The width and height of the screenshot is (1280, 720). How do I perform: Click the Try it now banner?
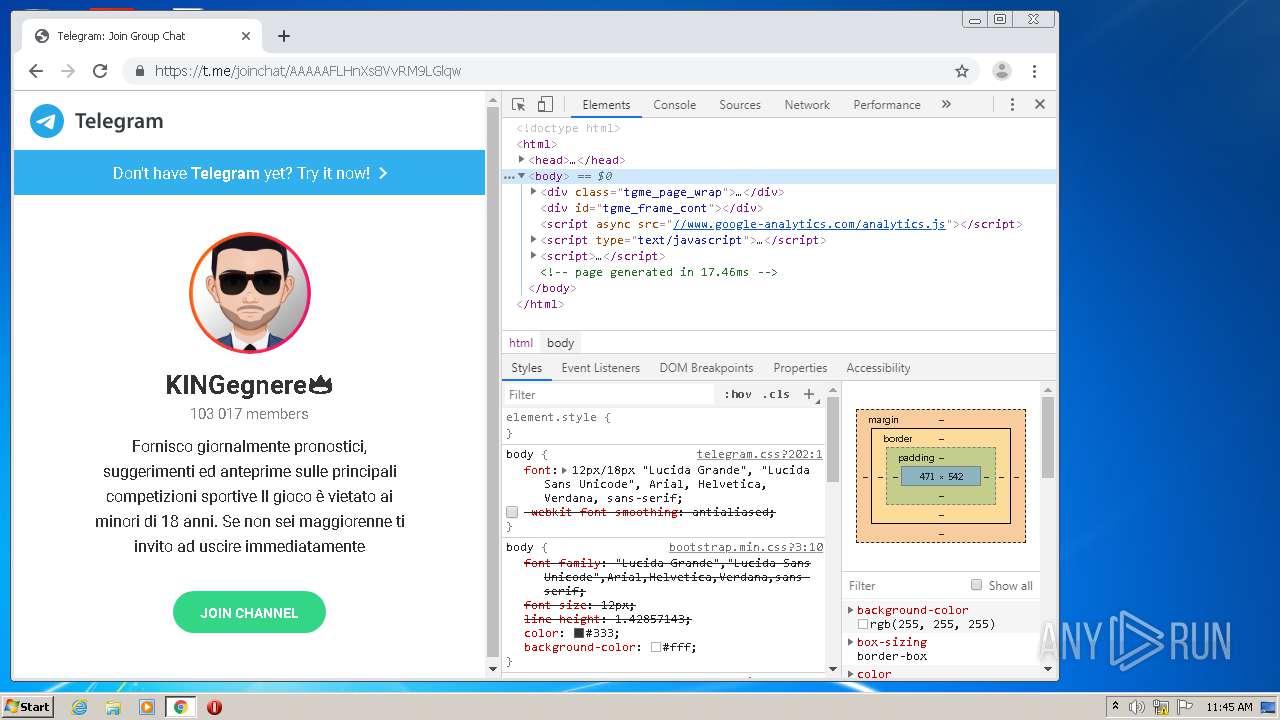[249, 173]
